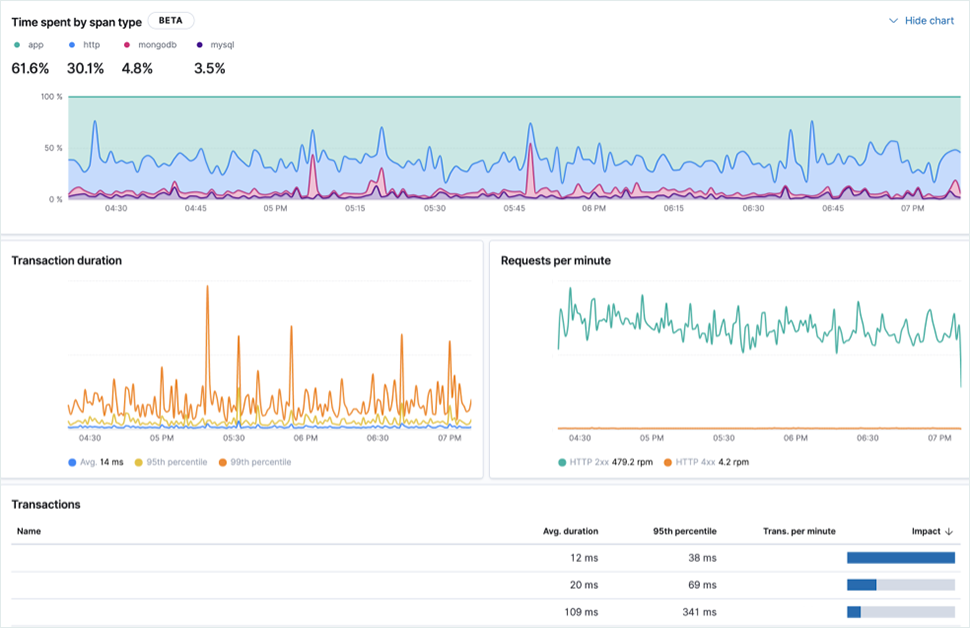
Task: Toggle the HTTP 4xx legend icon
Action: 667,462
